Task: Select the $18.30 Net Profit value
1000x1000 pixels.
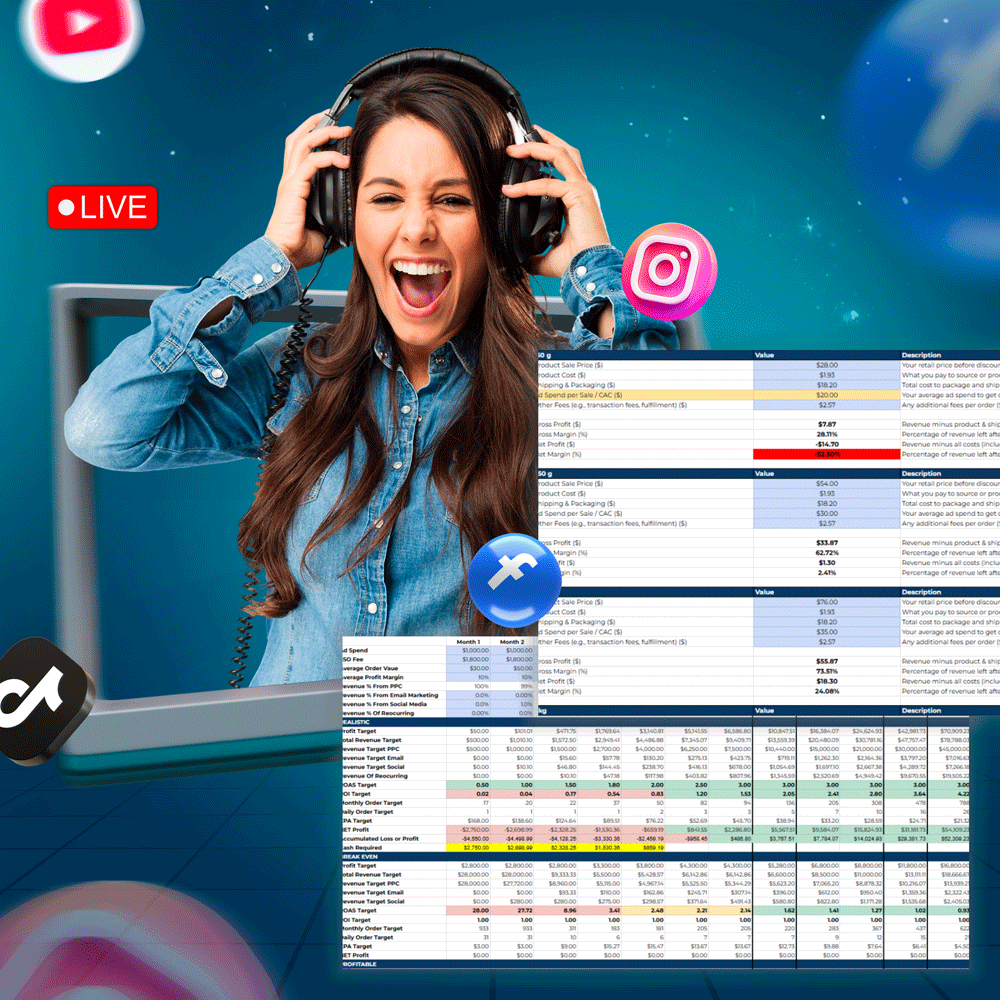Action: point(827,681)
